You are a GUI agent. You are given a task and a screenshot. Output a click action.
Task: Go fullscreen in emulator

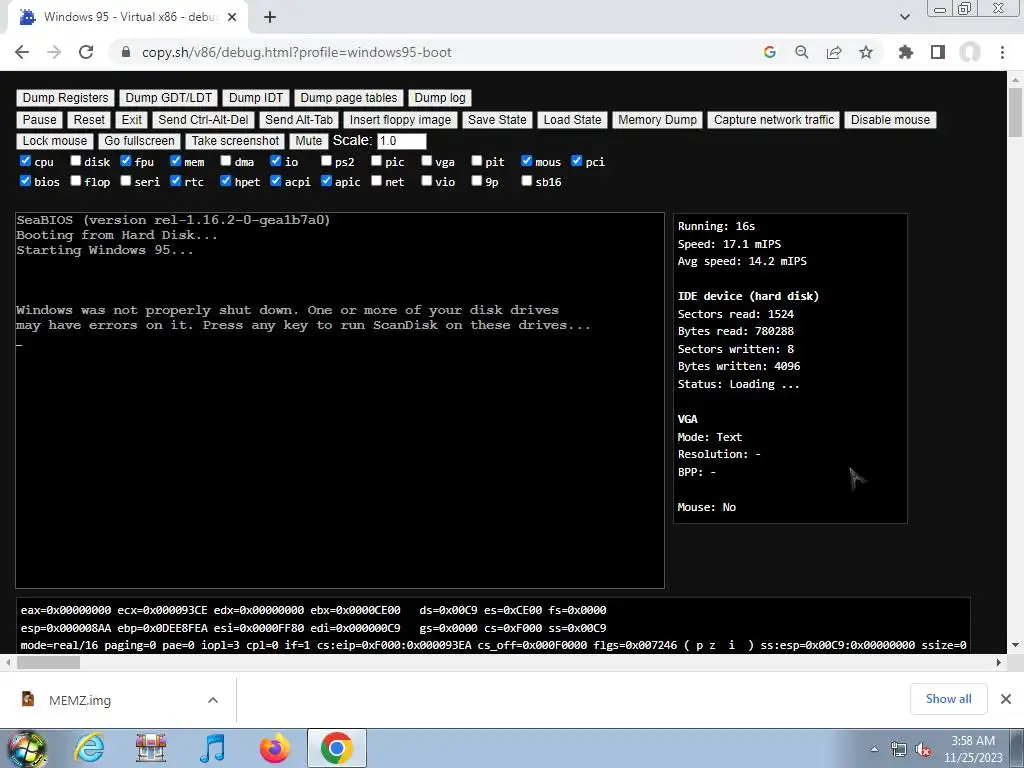[x=139, y=141]
